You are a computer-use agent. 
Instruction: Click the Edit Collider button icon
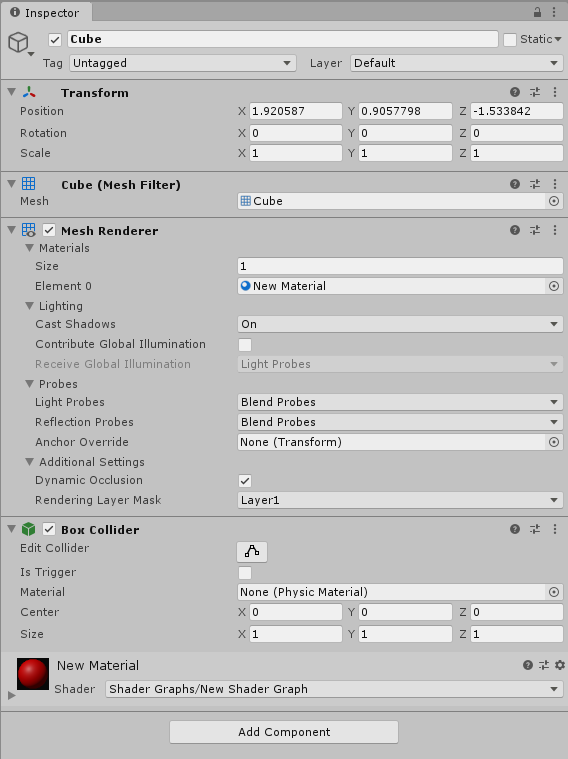[x=252, y=551]
